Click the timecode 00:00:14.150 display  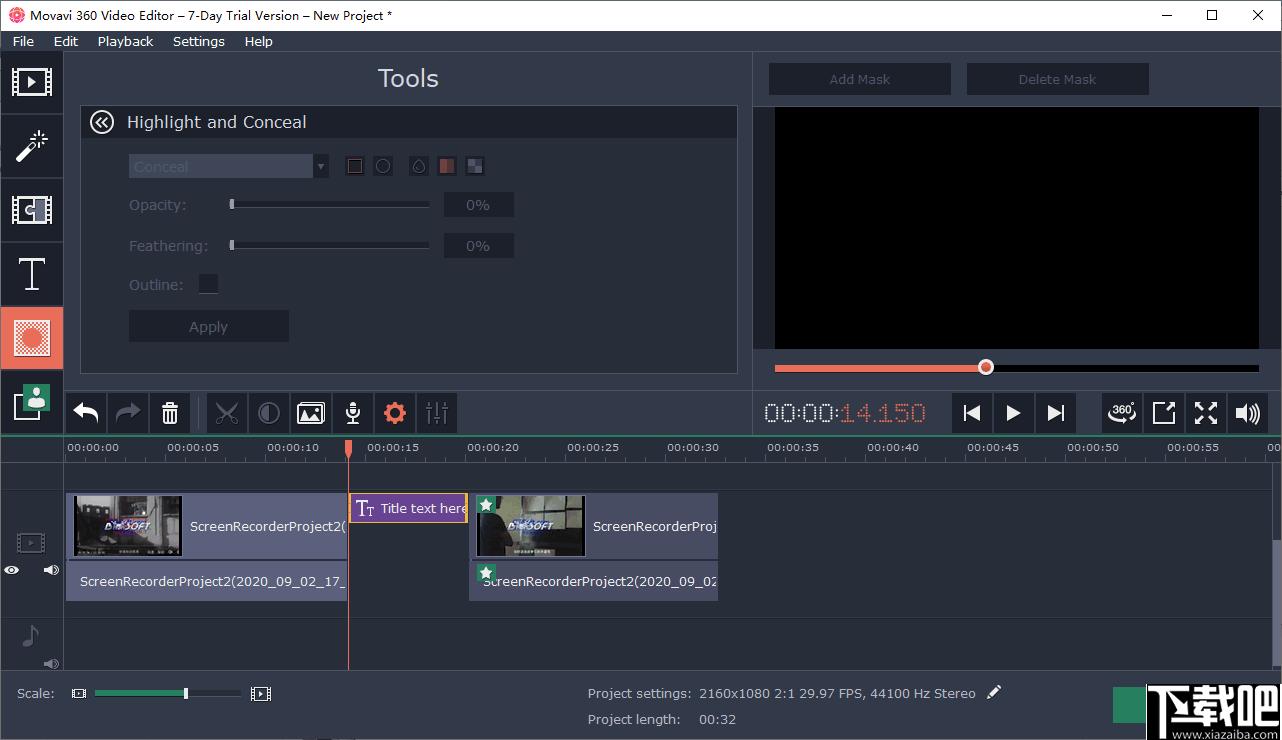click(x=845, y=413)
